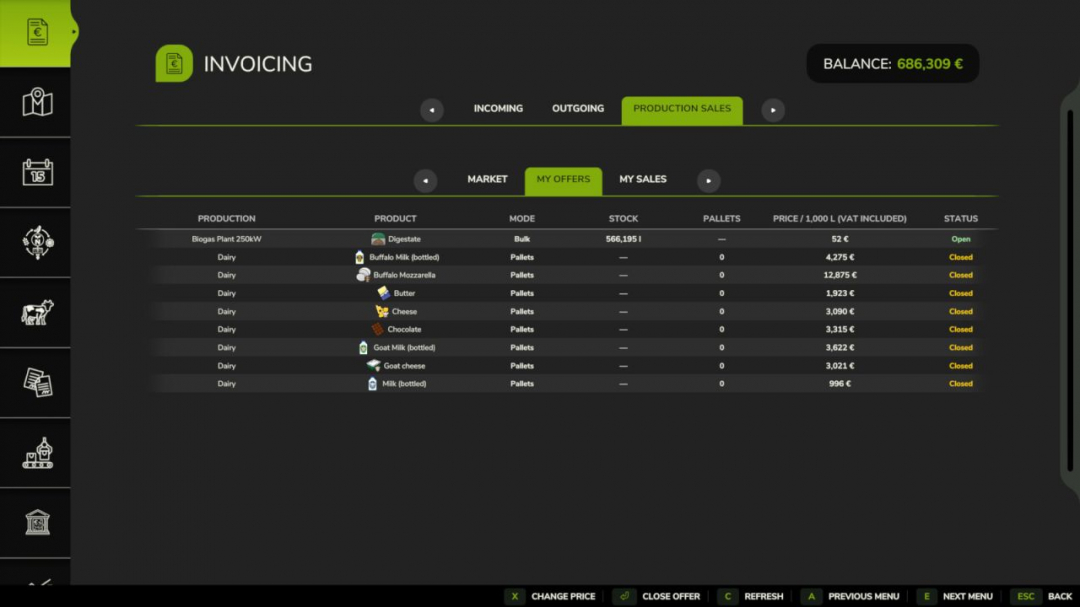Screen dimensions: 1080x607
Task: Open the animals cow sidebar icon
Action: (37, 313)
